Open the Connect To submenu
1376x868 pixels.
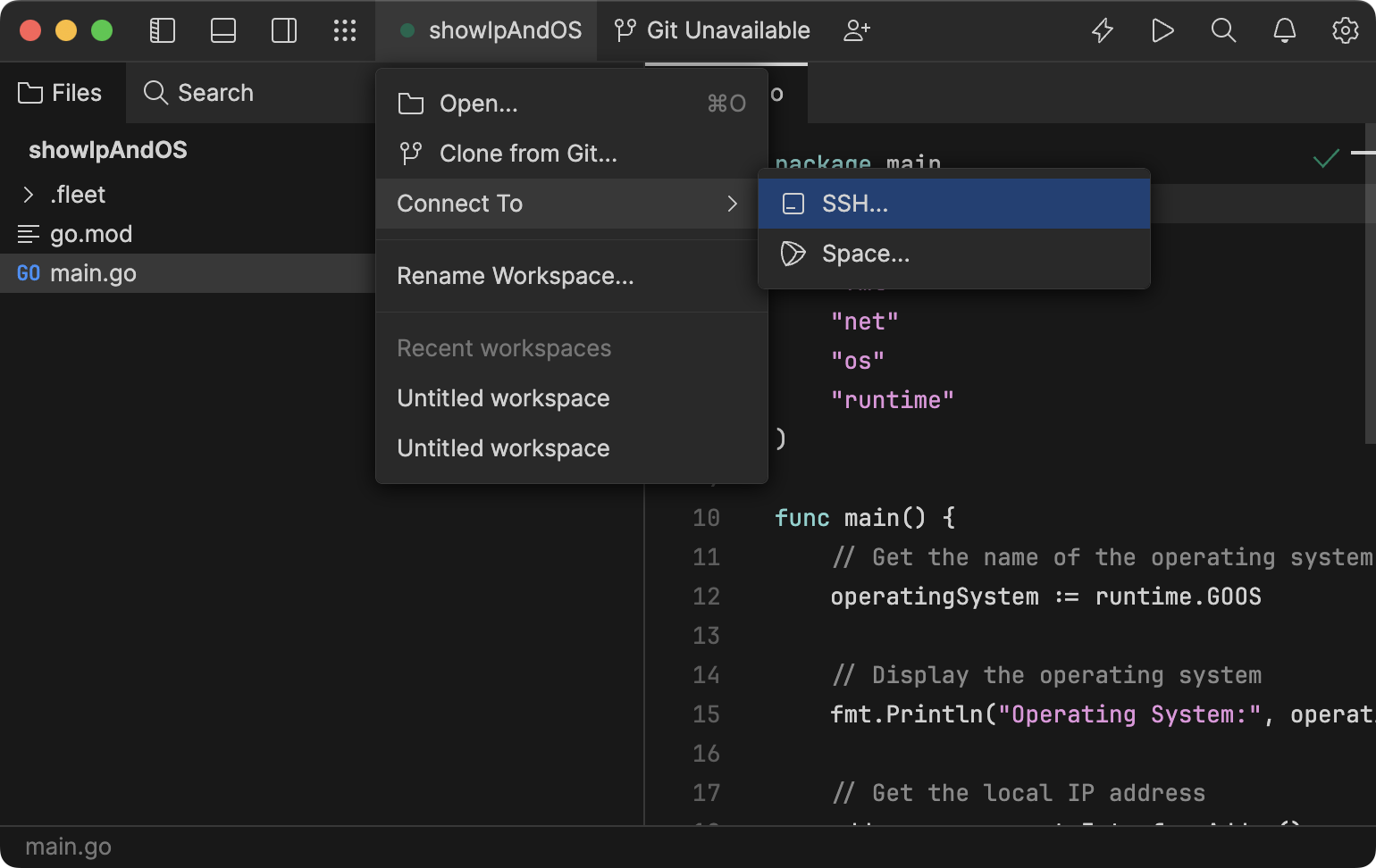point(459,204)
